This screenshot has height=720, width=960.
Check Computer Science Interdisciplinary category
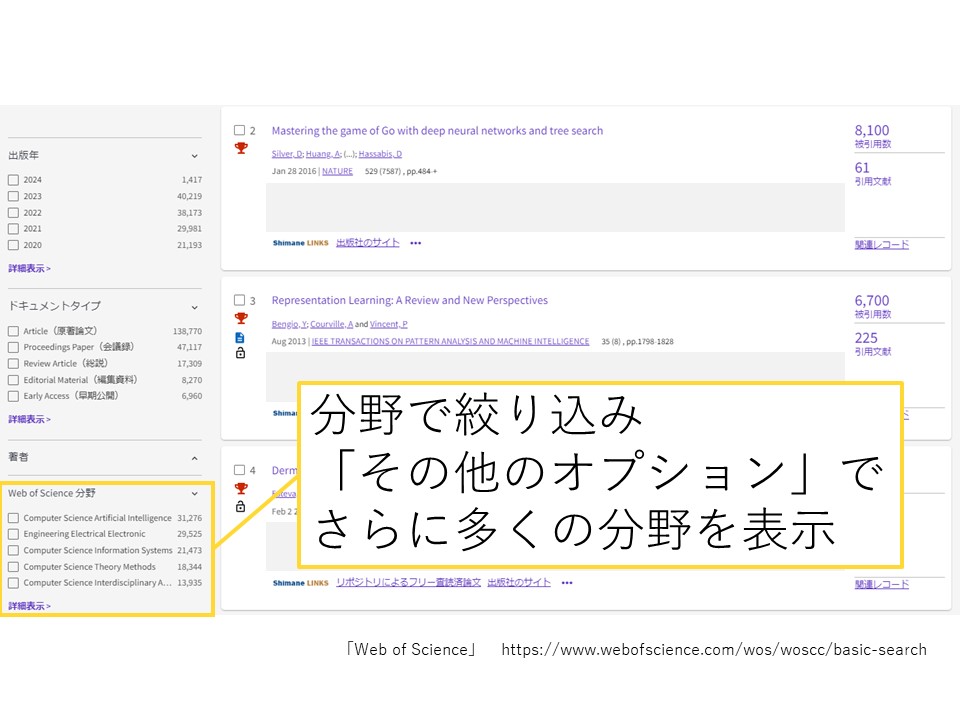(13, 583)
